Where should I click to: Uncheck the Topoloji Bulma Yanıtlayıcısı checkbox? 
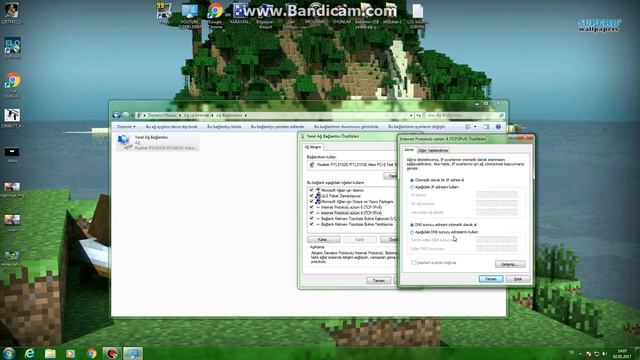tap(312, 224)
